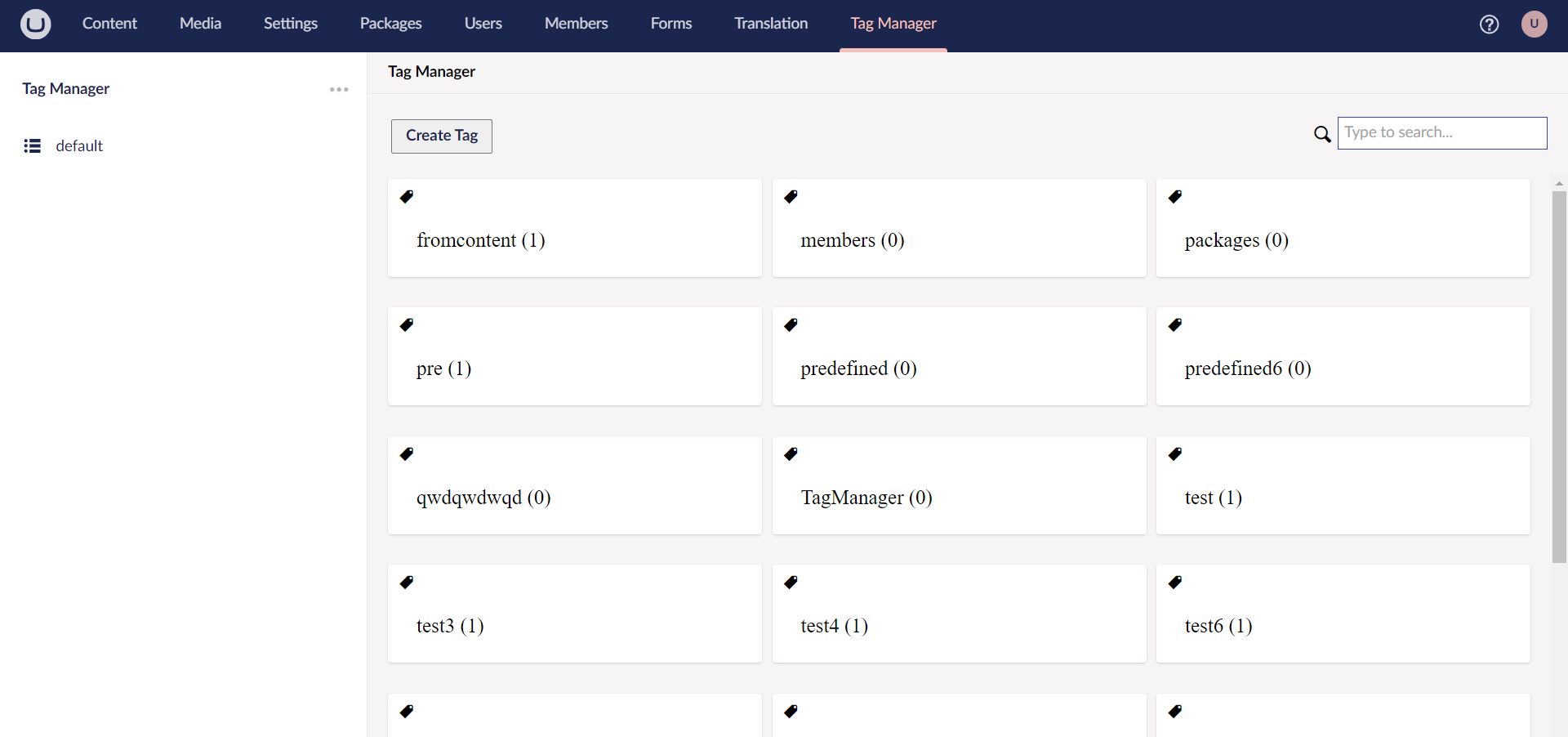1568x737 pixels.
Task: Open the predefined6 (0) tag
Action: click(1343, 356)
